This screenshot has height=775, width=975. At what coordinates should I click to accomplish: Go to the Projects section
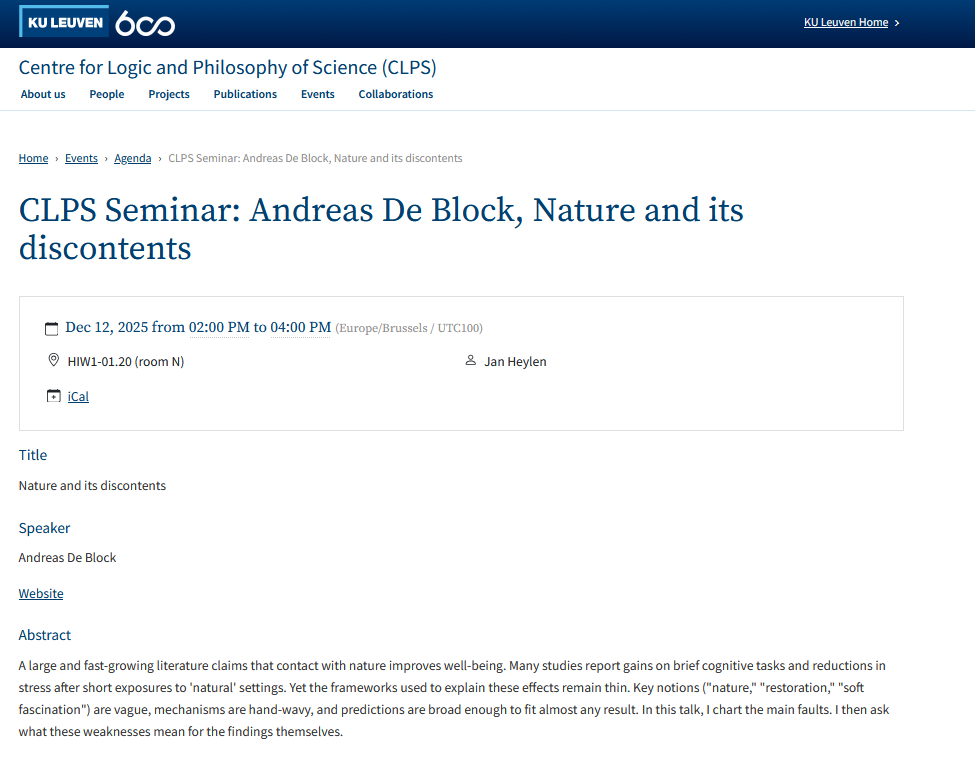pos(169,94)
